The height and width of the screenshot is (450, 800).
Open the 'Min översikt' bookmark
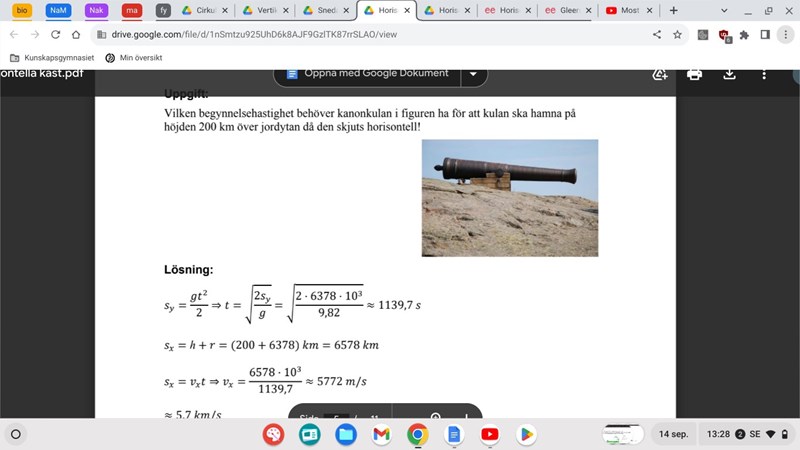pyautogui.click(x=133, y=58)
